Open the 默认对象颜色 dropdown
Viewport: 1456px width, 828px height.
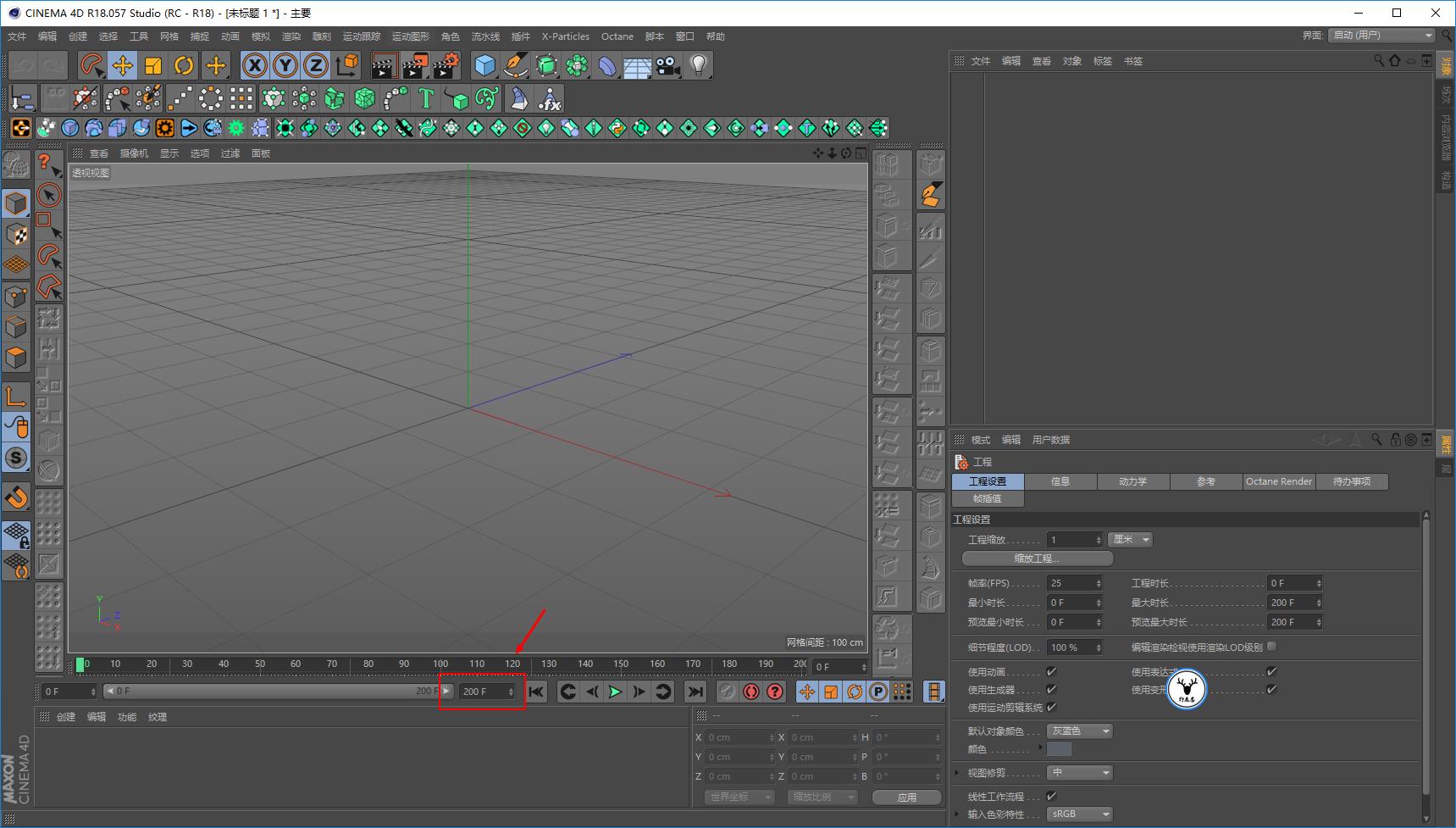(x=1080, y=731)
